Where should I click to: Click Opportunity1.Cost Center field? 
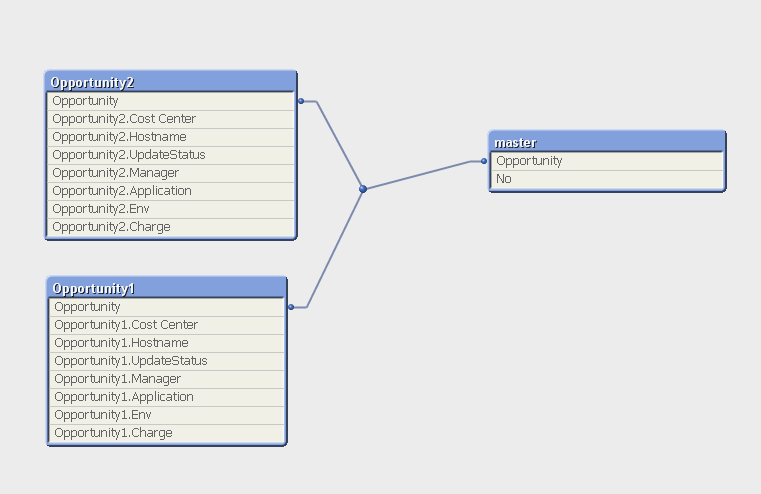click(167, 325)
